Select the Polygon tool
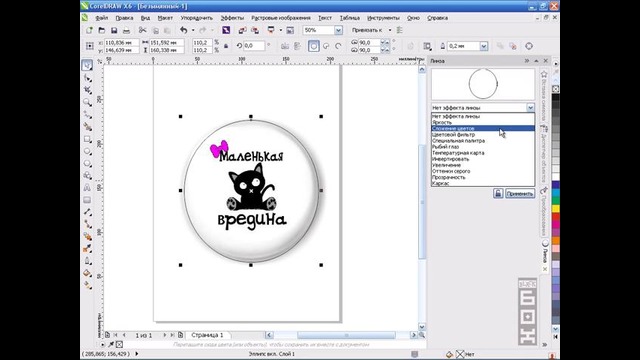 coord(87,163)
